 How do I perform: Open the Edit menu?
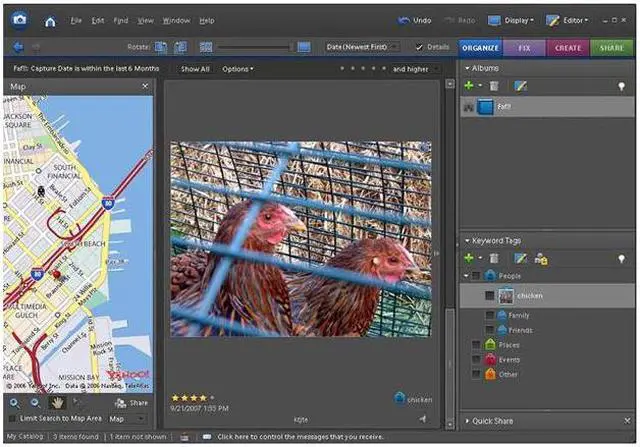pyautogui.click(x=98, y=20)
